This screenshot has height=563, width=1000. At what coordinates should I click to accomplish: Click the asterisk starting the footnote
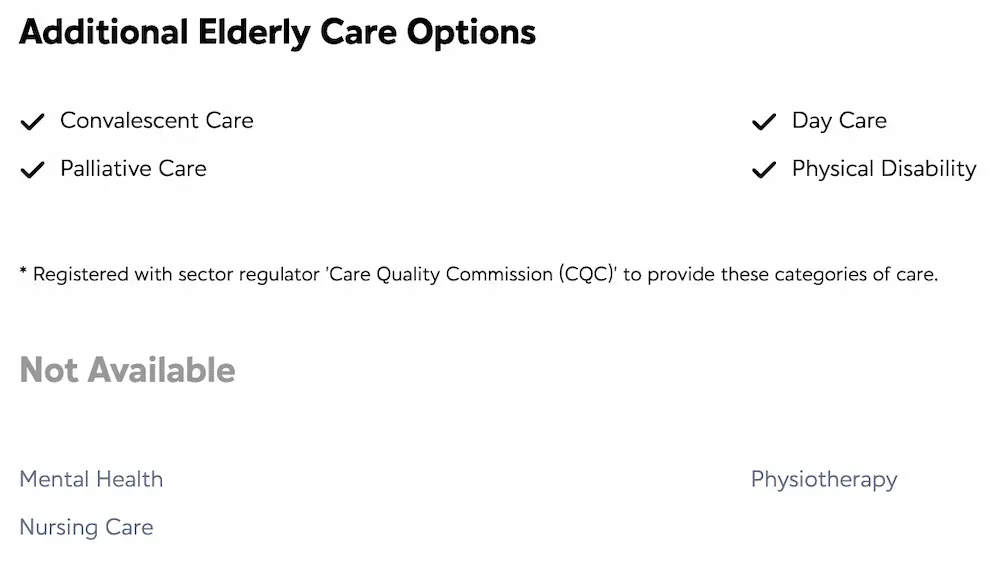coord(24,272)
